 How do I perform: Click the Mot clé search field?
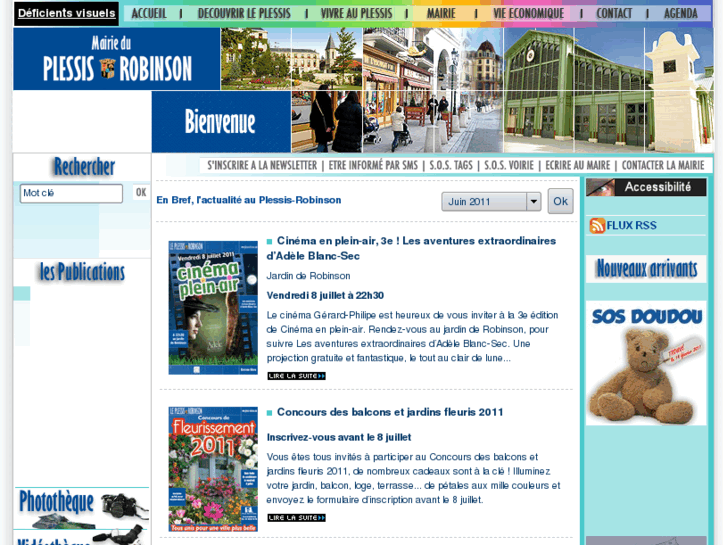pos(71,193)
